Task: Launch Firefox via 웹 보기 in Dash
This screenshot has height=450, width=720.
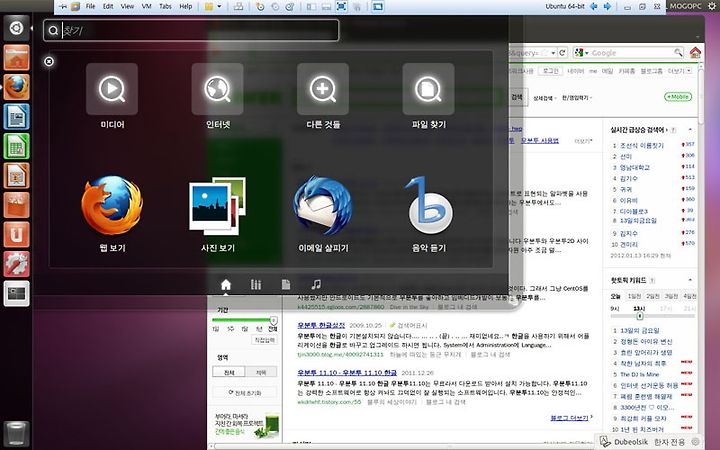Action: point(112,214)
